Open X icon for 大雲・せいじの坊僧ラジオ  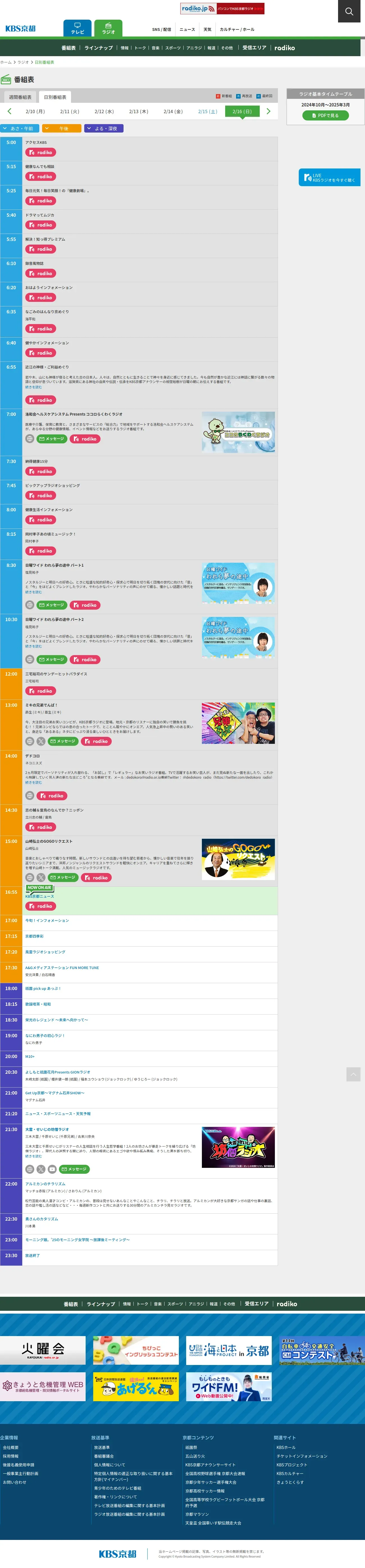pyautogui.click(x=41, y=1169)
